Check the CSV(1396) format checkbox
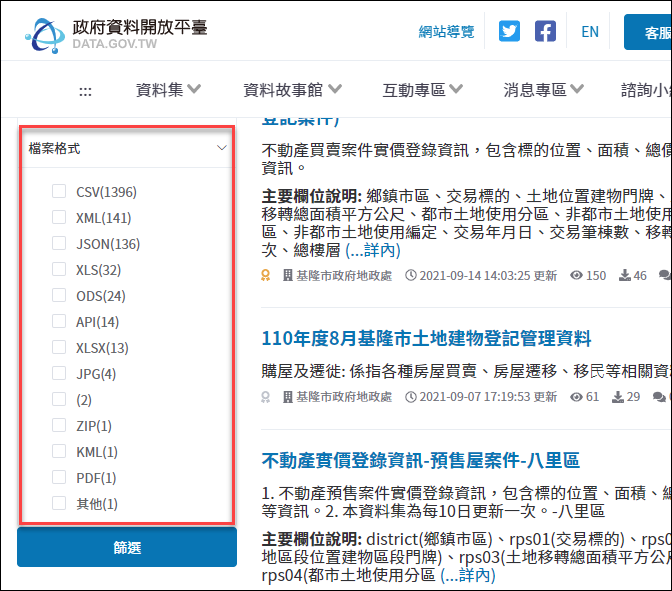 click(59, 191)
